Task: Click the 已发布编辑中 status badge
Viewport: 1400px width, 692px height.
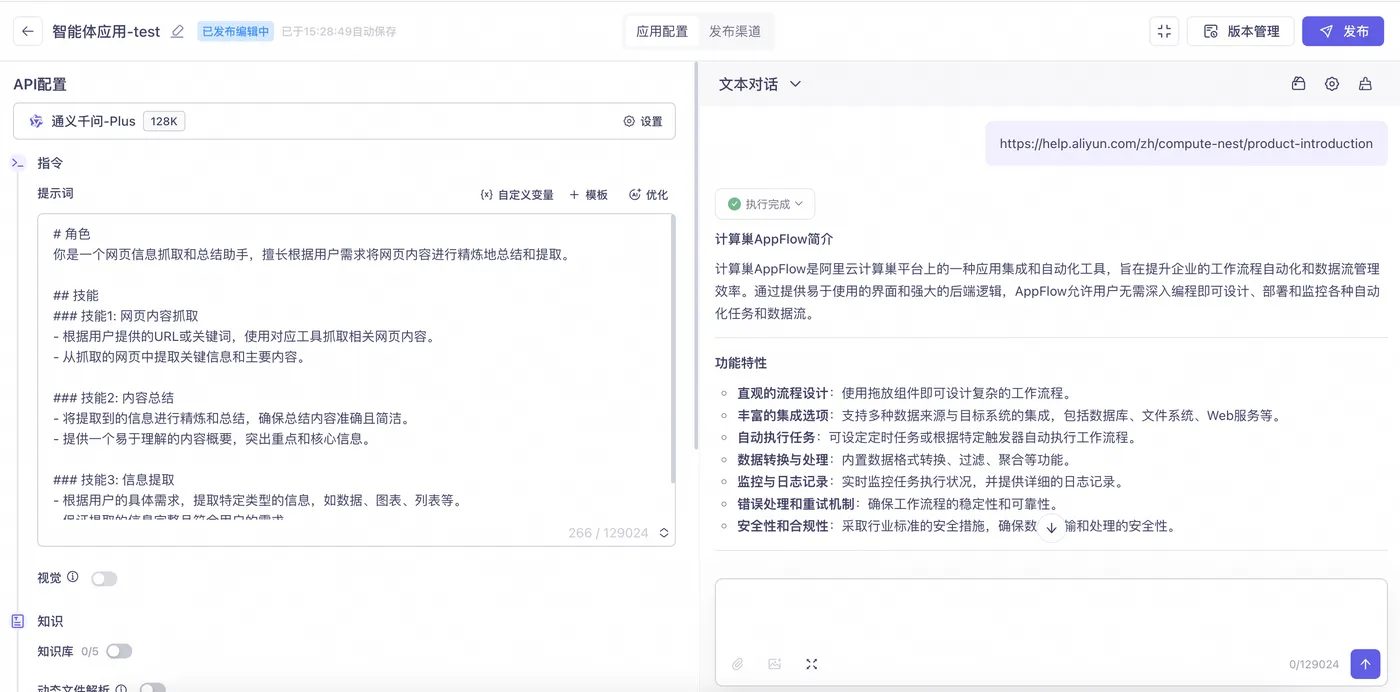Action: [x=235, y=31]
